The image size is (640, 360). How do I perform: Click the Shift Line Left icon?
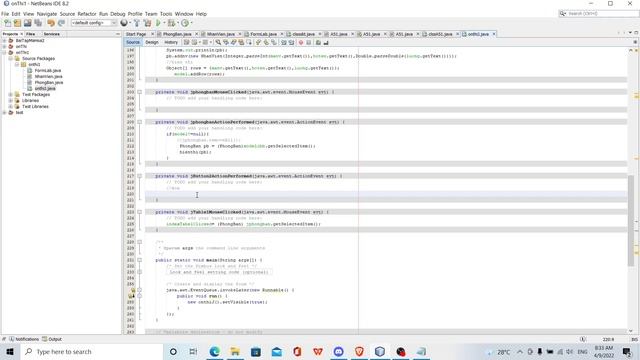tap(284, 42)
